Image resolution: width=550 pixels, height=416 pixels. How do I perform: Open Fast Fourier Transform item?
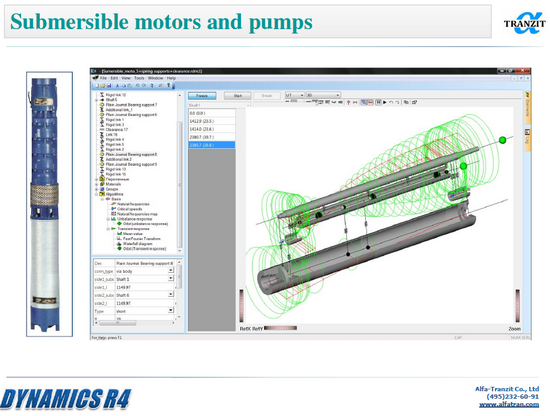tap(141, 239)
